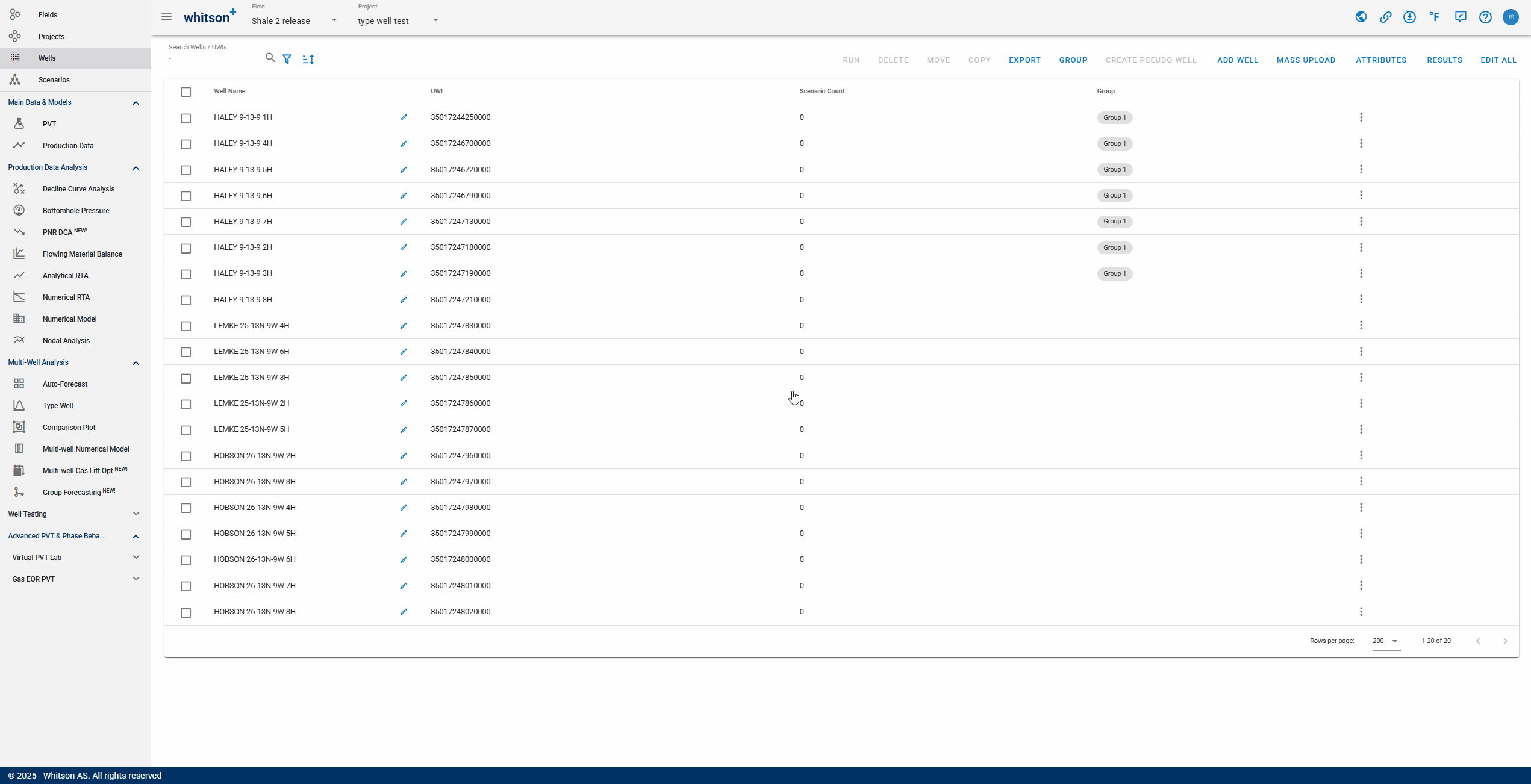Click the ADD WELL button
This screenshot has height=784, width=1531.
click(x=1237, y=60)
